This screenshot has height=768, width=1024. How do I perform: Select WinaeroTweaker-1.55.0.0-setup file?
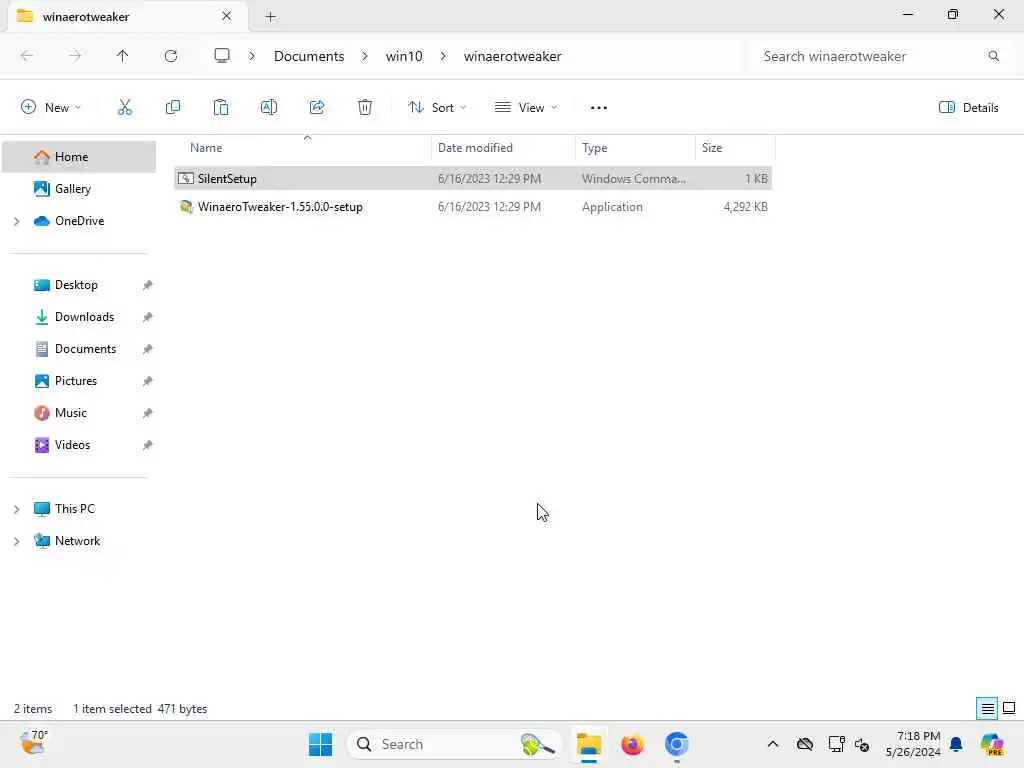point(473,207)
